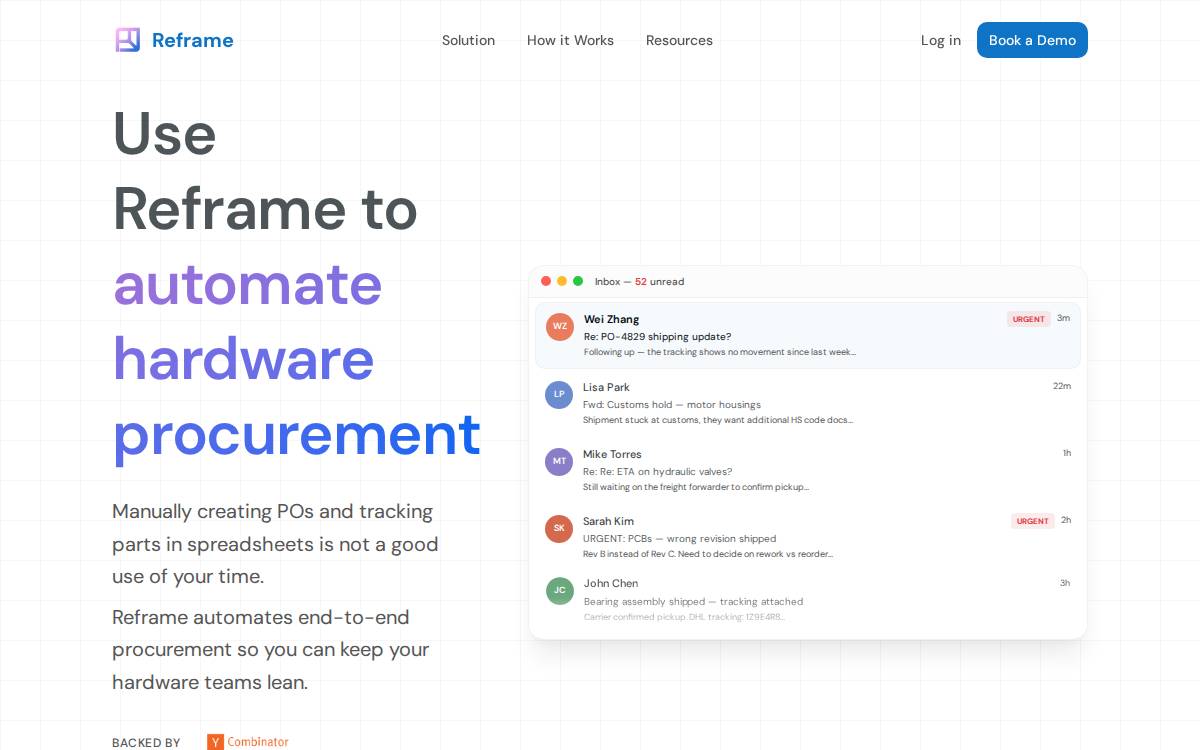This screenshot has width=1200, height=750.
Task: Click the yellow window dot in Inbox mockup
Action: point(562,281)
